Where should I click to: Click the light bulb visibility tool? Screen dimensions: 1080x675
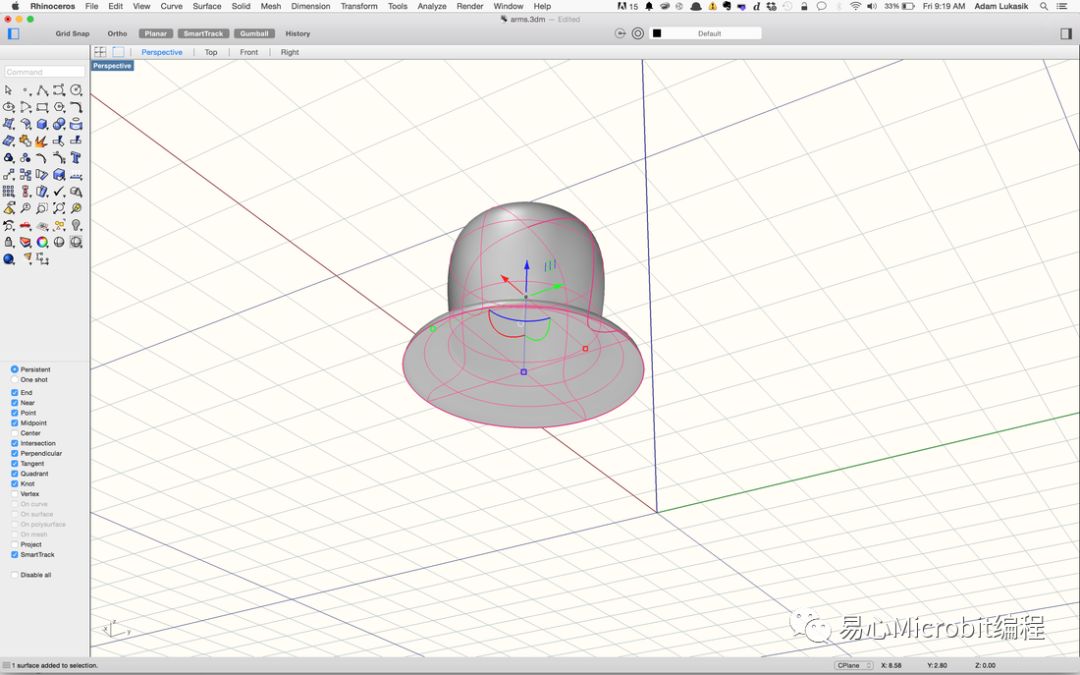coord(75,225)
